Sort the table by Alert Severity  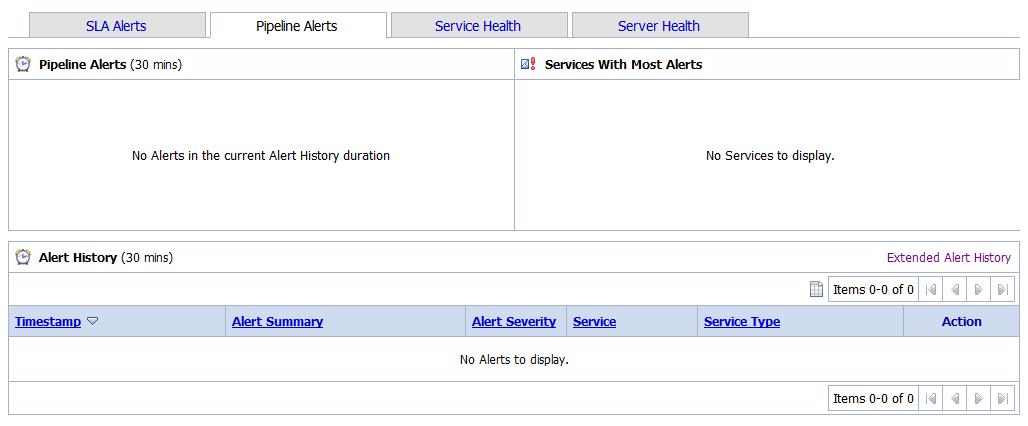pyautogui.click(x=514, y=322)
